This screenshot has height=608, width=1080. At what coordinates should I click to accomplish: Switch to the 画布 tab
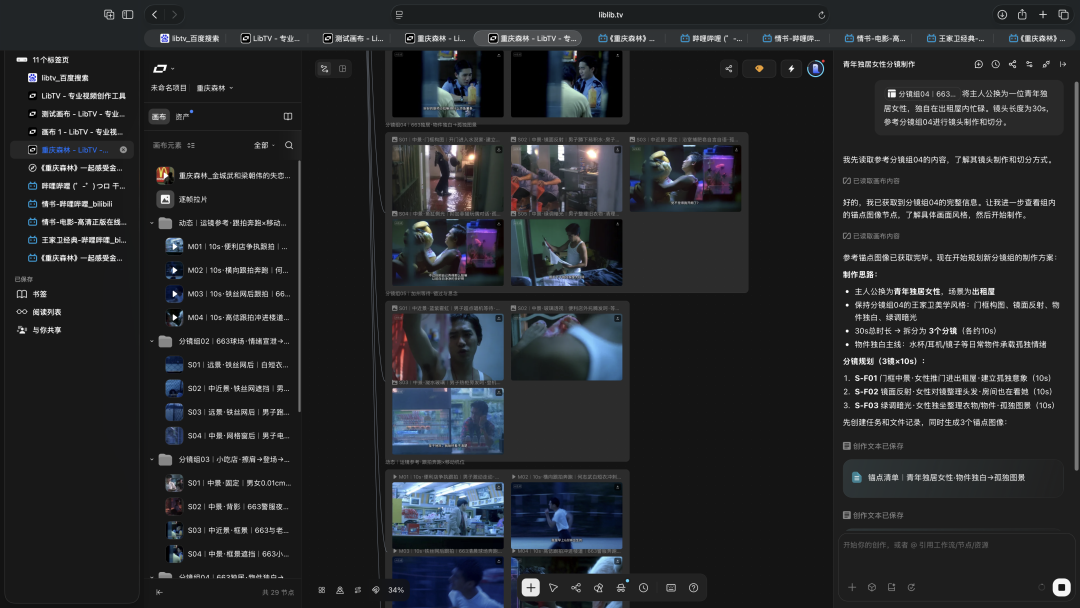coord(159,117)
